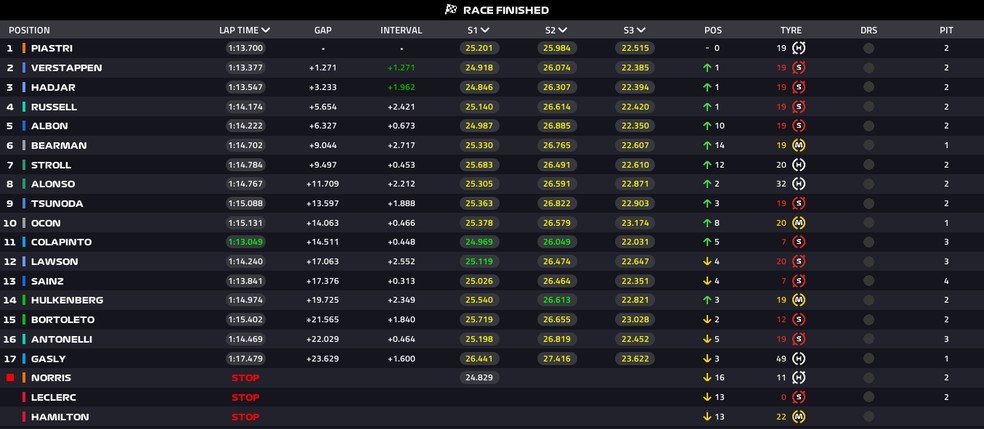Image resolution: width=984 pixels, height=429 pixels.
Task: Select driver name Colapinto
Action: (62, 242)
